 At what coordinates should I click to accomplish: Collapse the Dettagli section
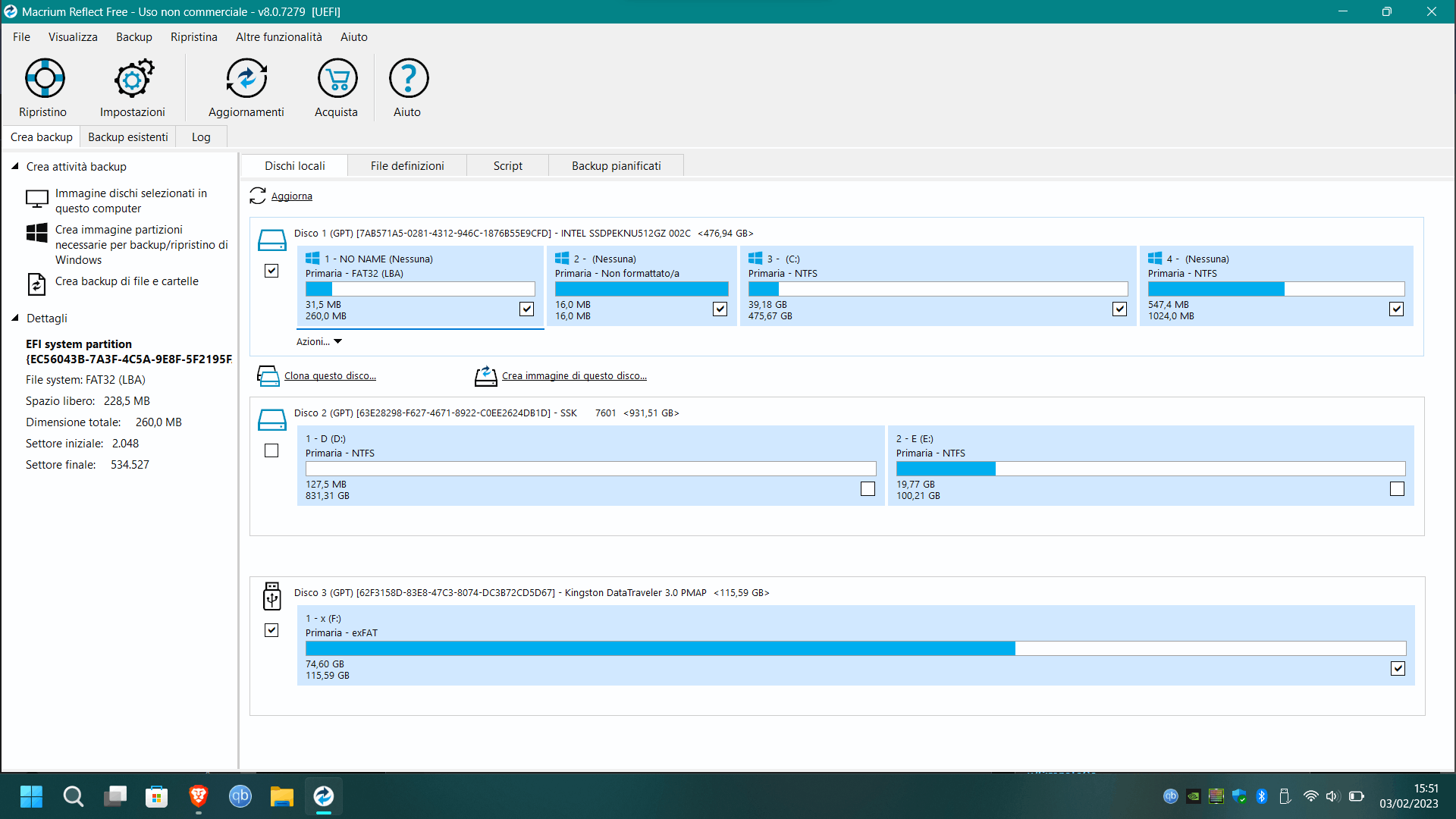coord(14,318)
